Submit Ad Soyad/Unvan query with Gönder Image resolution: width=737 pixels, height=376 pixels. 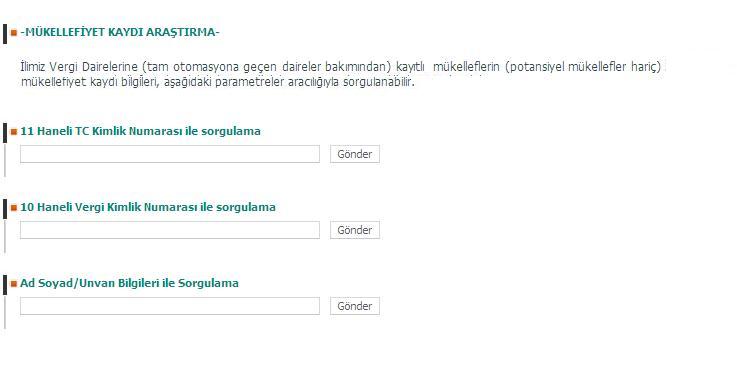tap(355, 306)
